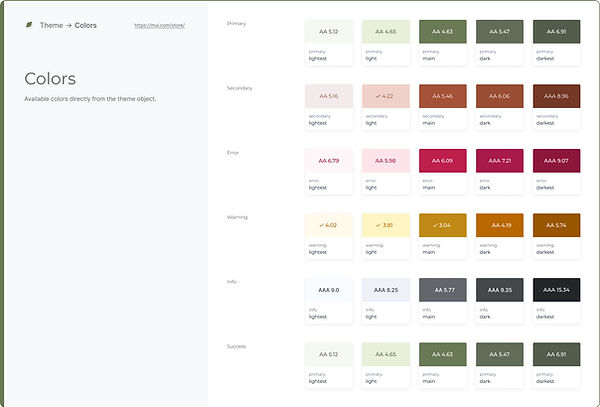Select the Primary row dark swatch AA 5.47
Viewport: 600px width, 407px height.
point(500,32)
